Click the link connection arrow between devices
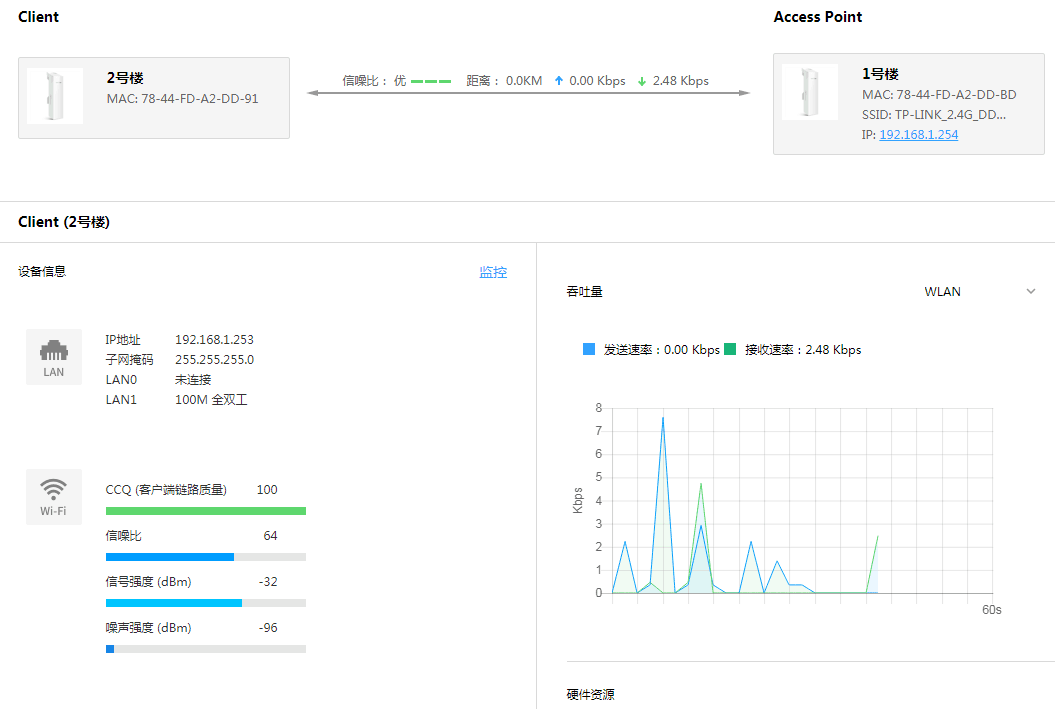 530,93
